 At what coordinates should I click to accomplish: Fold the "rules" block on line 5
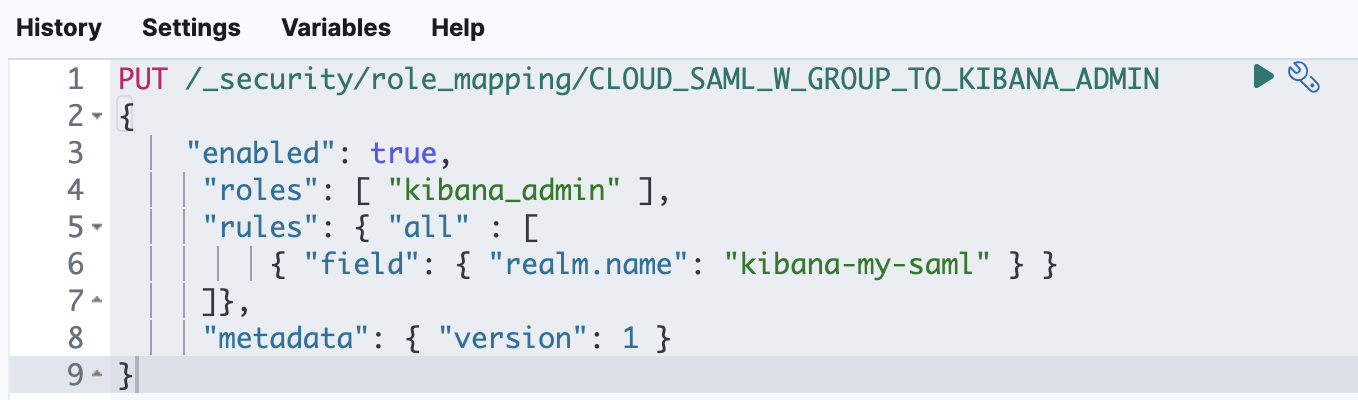[97, 228]
